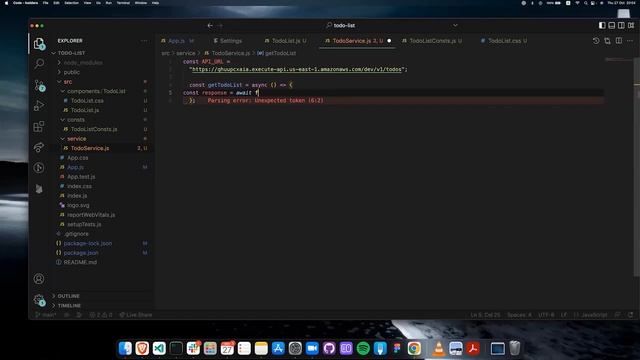Image resolution: width=640 pixels, height=360 pixels.
Task: Switch to the TodoListConsts.js editor tab
Action: [432, 41]
